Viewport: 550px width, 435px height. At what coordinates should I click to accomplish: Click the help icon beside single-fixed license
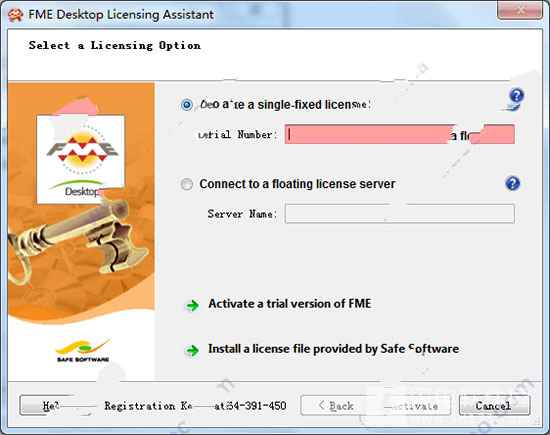[516, 95]
